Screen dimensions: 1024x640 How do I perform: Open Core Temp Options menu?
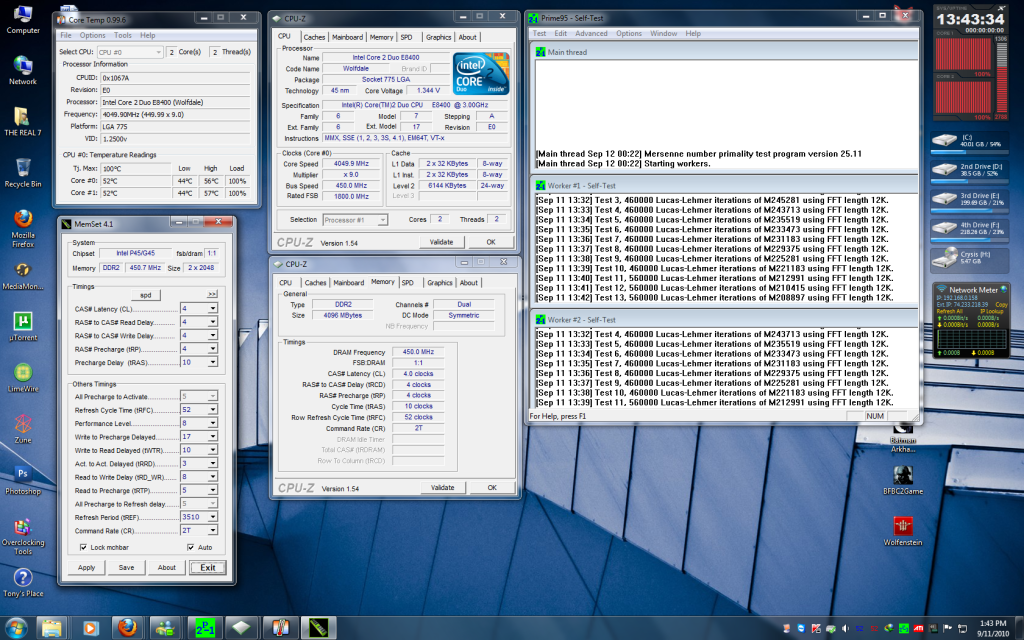coord(92,35)
